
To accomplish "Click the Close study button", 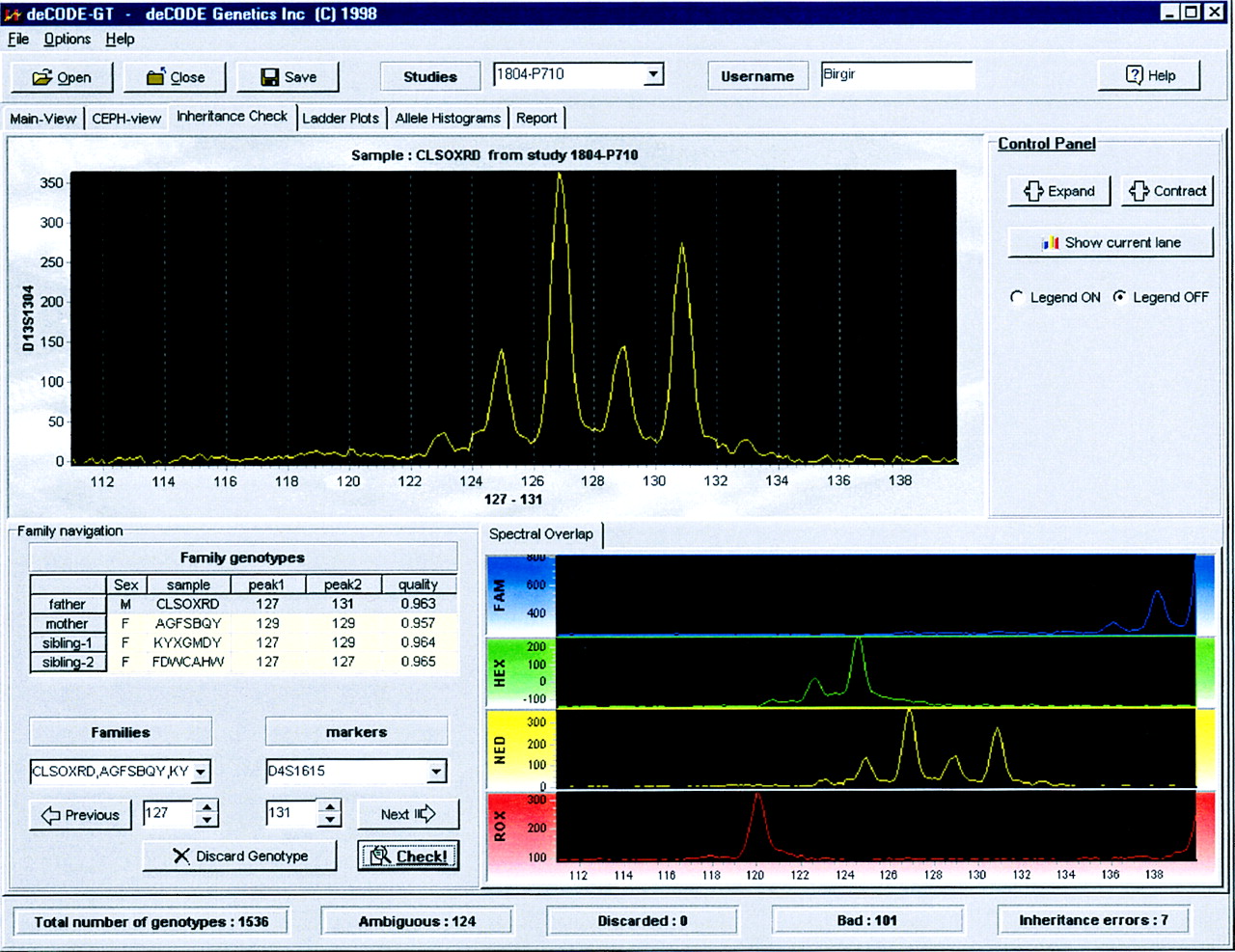I will click(x=176, y=77).
